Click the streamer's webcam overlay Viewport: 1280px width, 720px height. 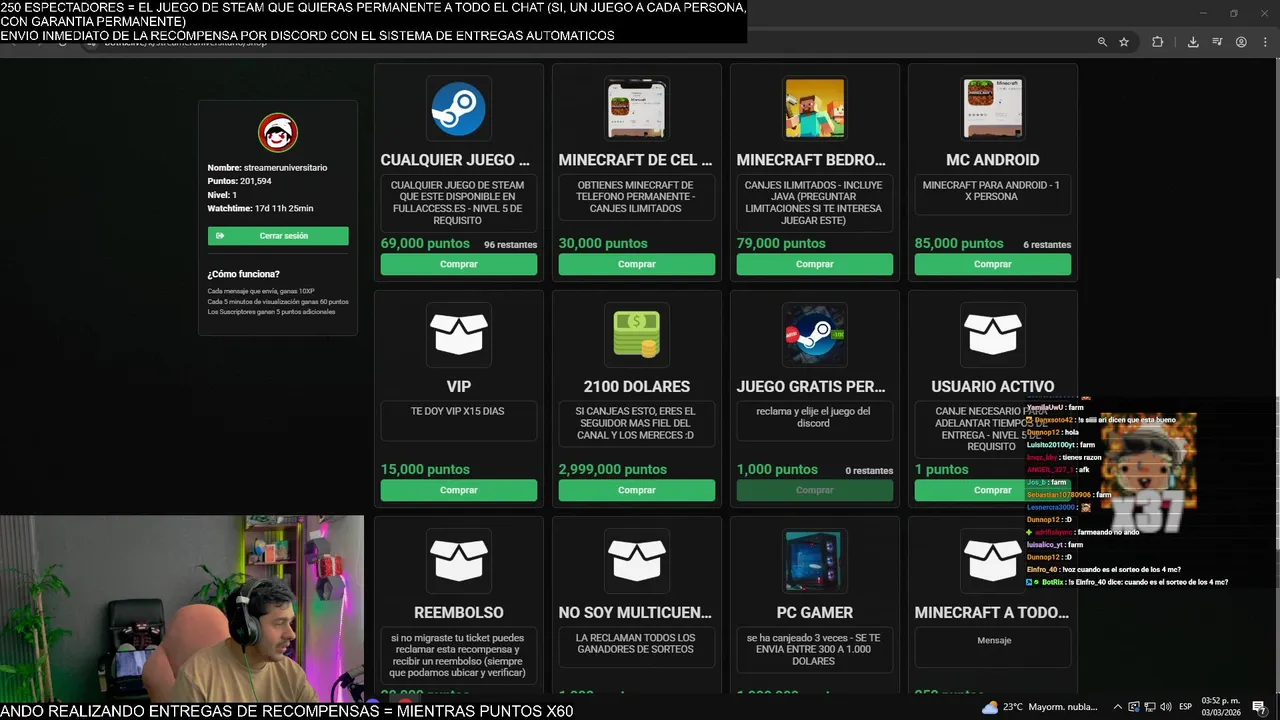coord(182,610)
